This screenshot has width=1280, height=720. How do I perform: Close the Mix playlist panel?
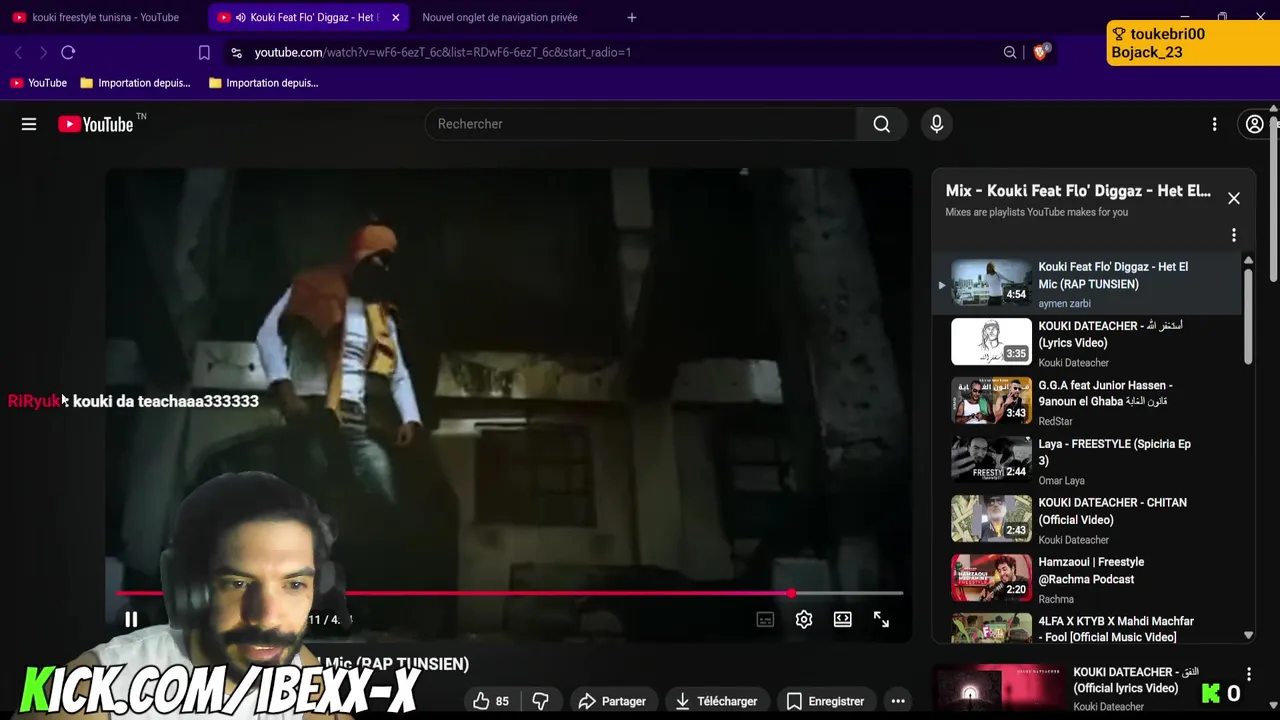(1234, 198)
